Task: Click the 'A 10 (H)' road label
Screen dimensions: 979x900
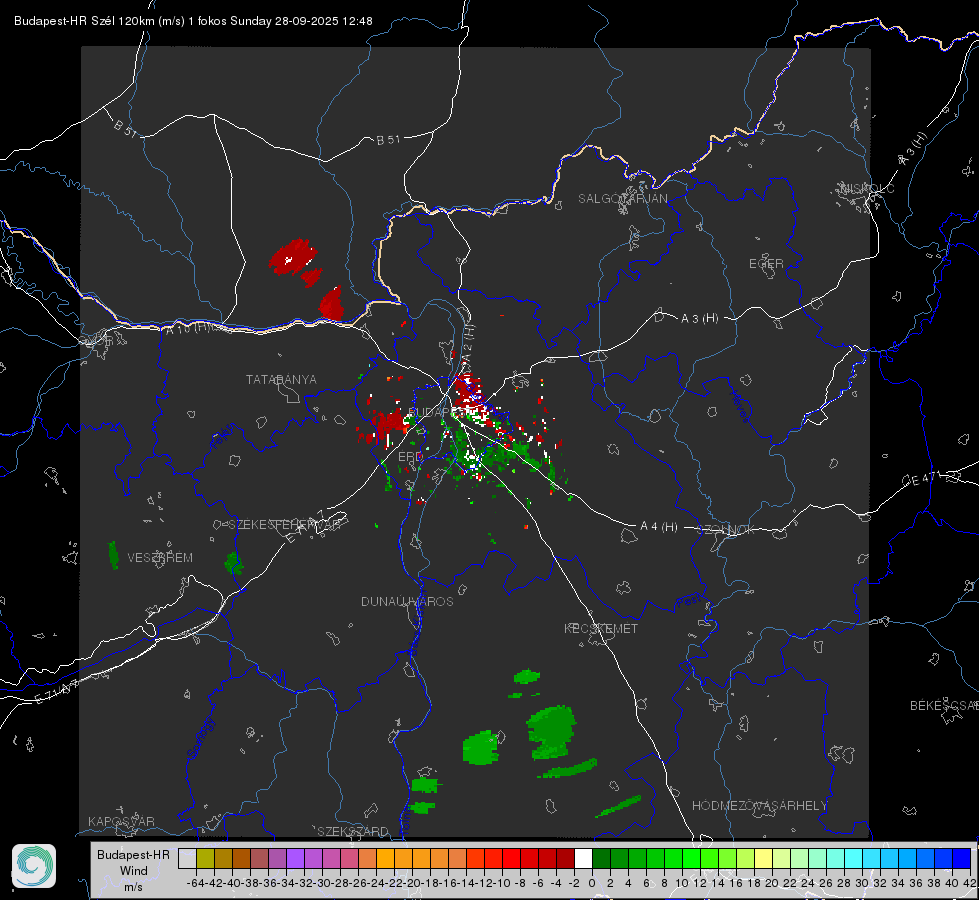Action: click(187, 328)
